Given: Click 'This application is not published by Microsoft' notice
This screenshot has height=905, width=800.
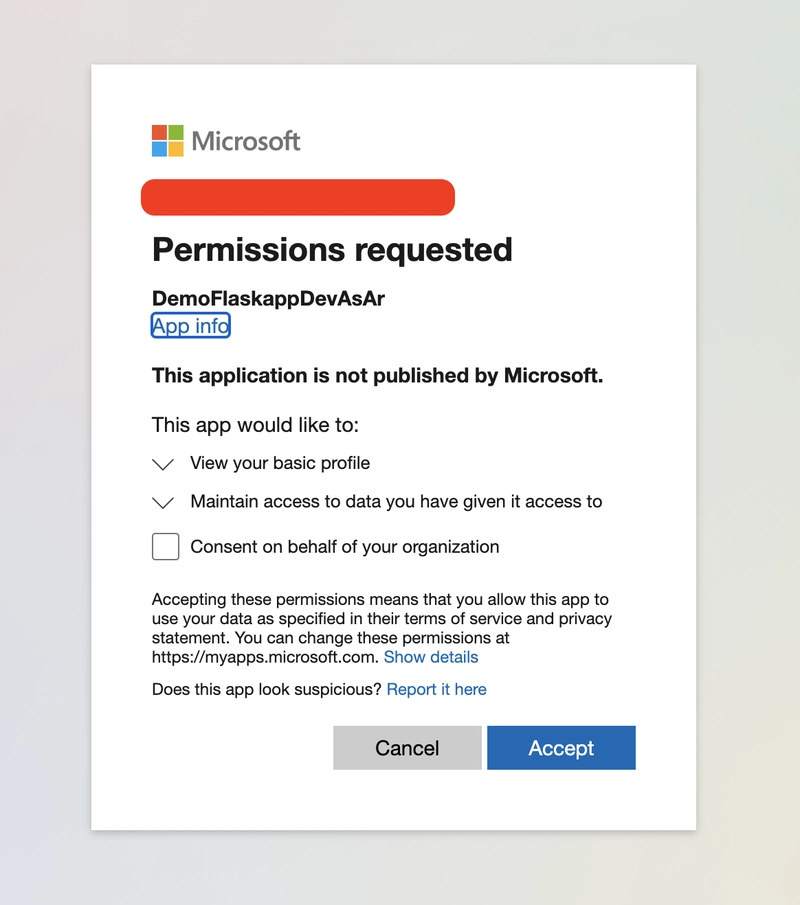Looking at the screenshot, I should 377,376.
